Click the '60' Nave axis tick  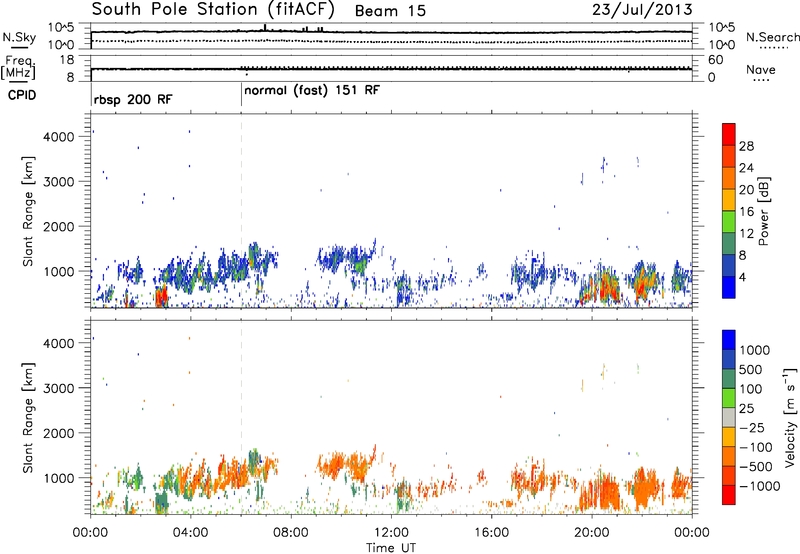(715, 60)
